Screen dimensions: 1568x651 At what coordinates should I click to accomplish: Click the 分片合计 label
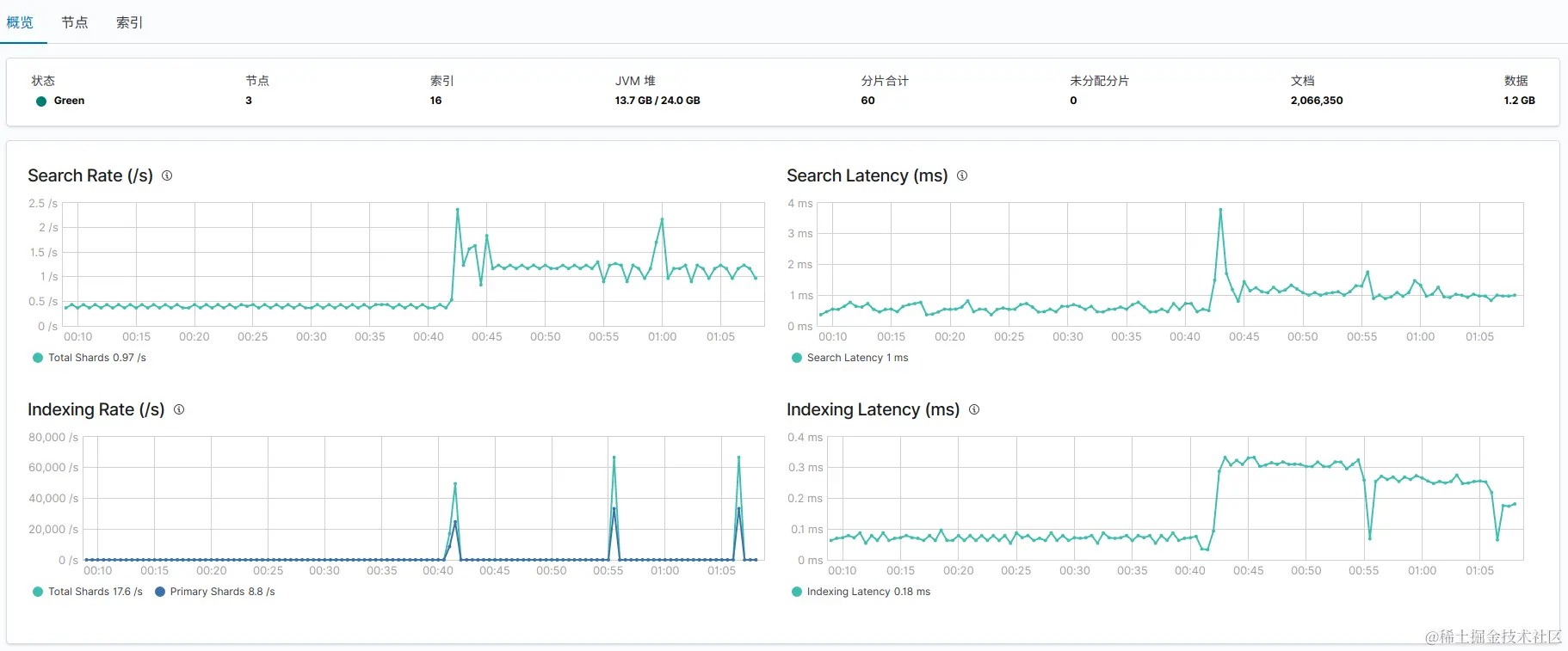tap(885, 81)
